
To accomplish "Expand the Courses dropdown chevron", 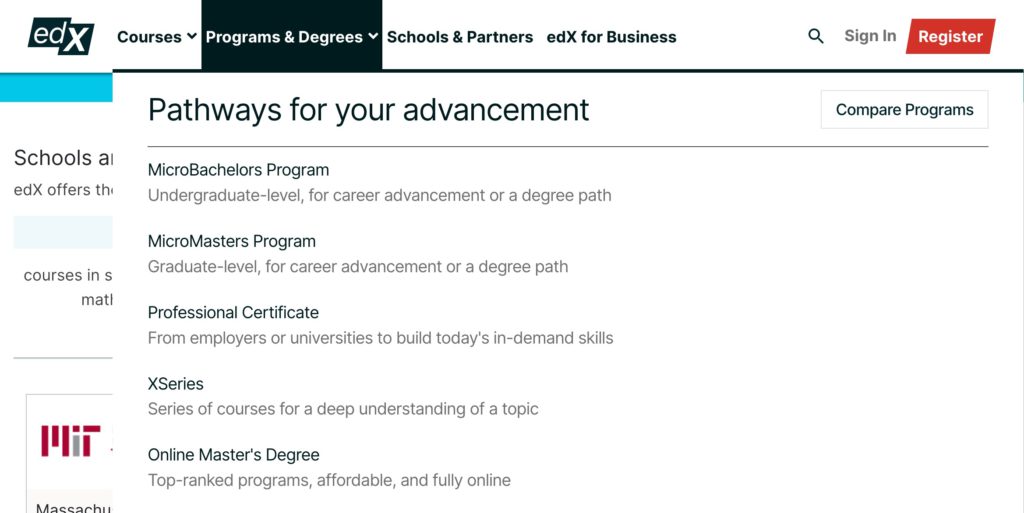I will 191,36.
